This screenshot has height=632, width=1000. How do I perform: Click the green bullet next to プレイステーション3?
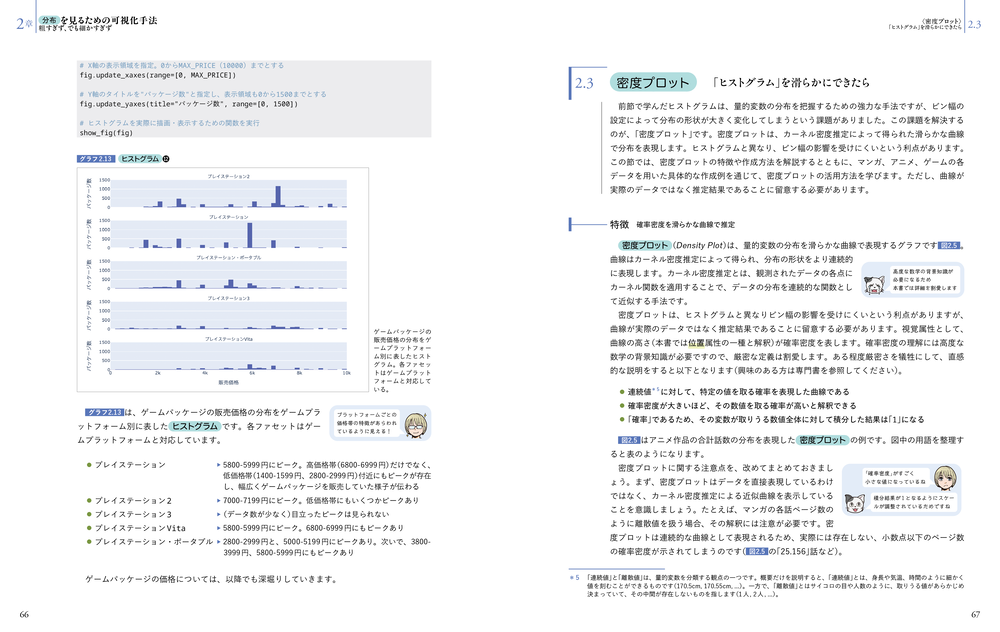click(x=88, y=514)
